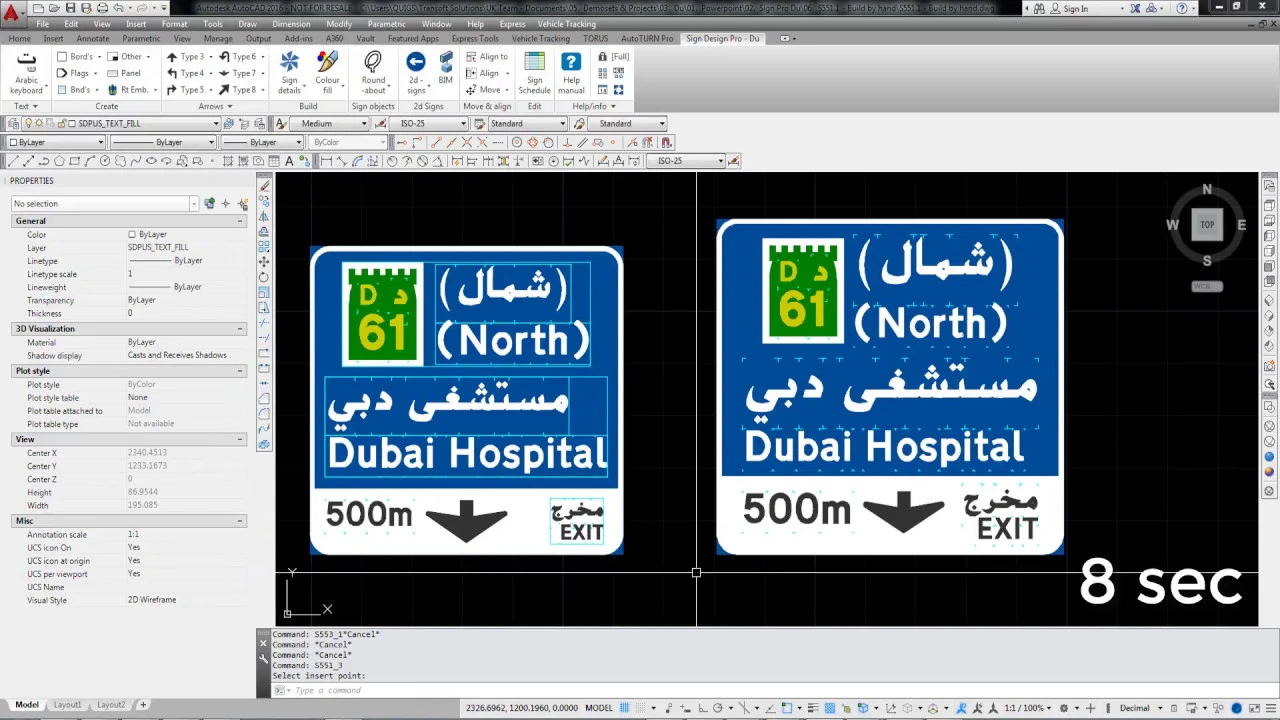Collapse the Plot style section
The height and width of the screenshot is (720, 1280).
[240, 371]
